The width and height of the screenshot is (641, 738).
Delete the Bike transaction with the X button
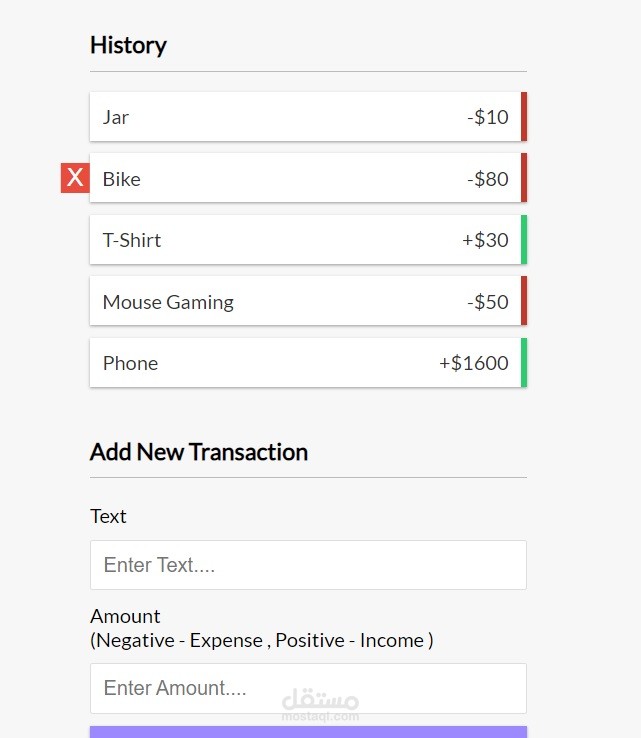(75, 178)
